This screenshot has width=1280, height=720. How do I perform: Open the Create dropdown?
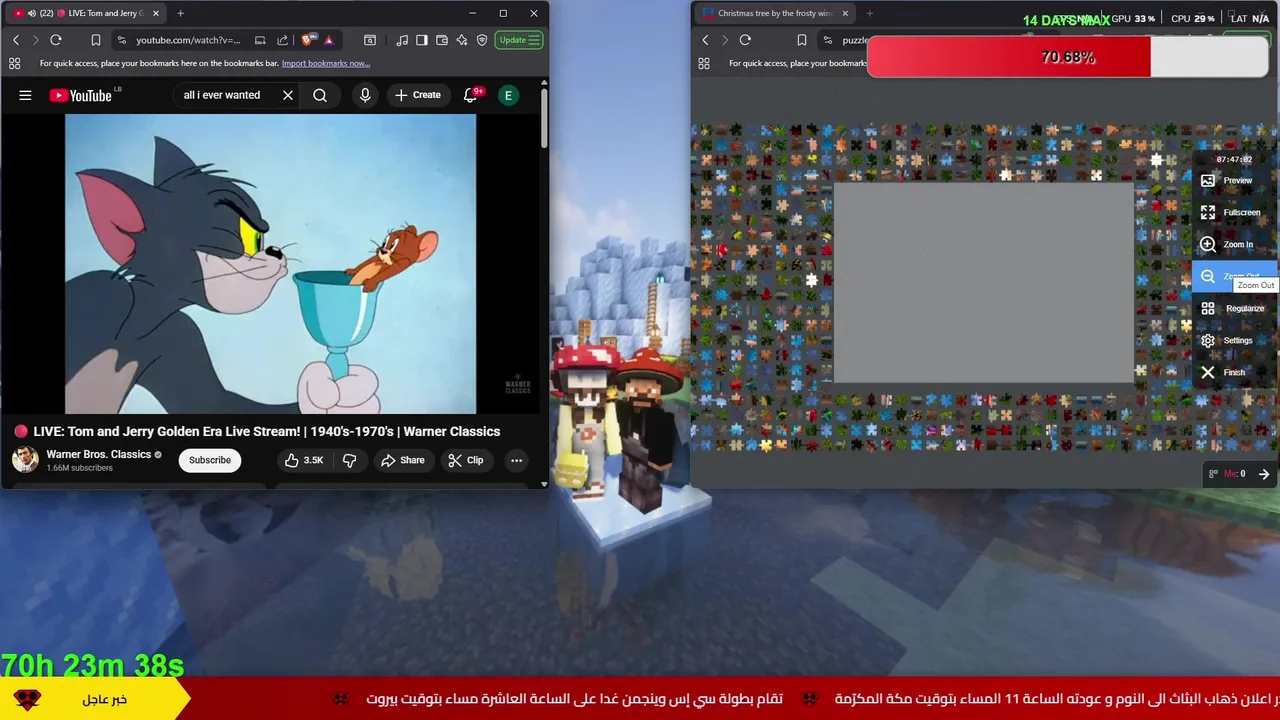[418, 95]
